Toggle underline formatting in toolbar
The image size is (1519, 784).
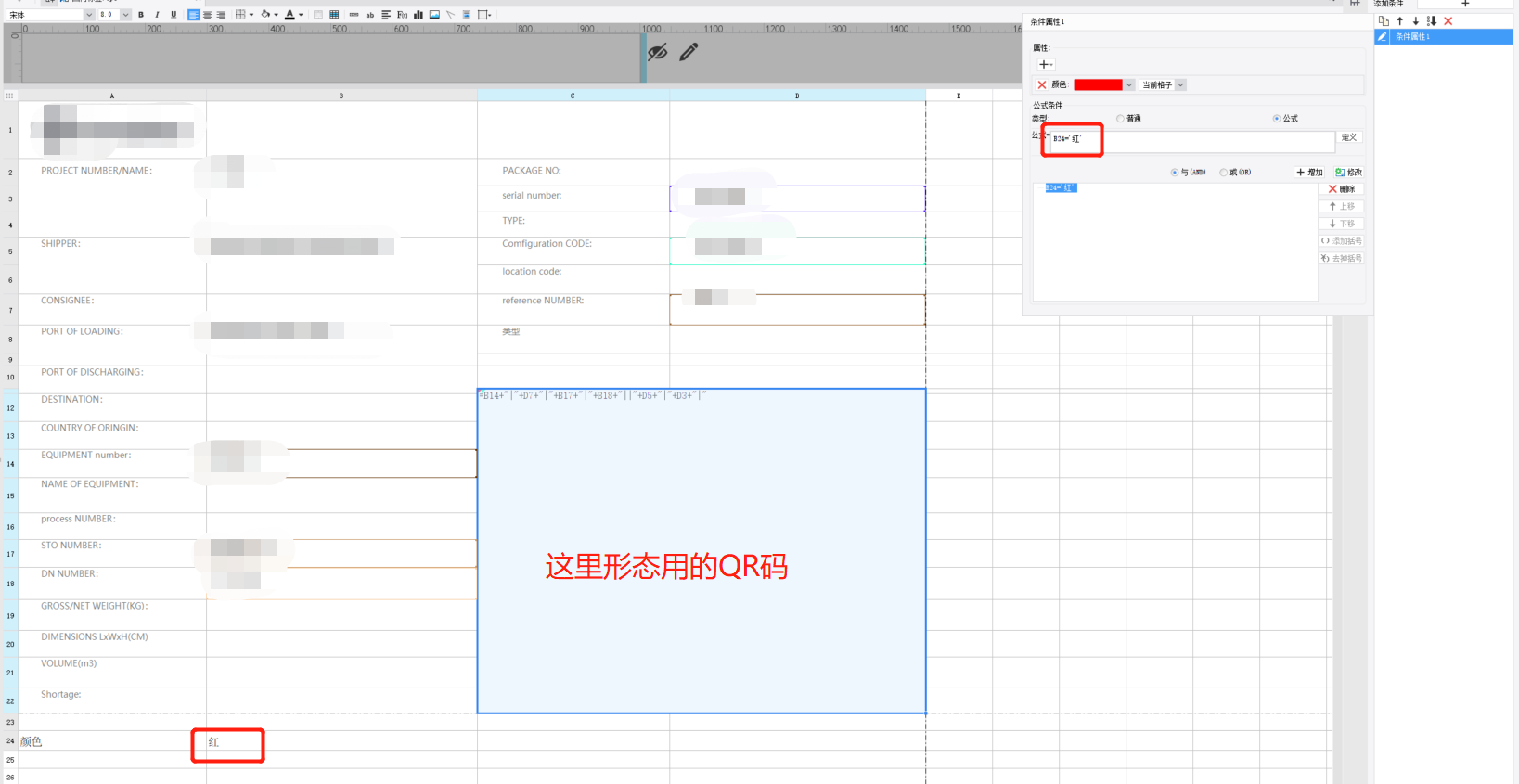(174, 15)
